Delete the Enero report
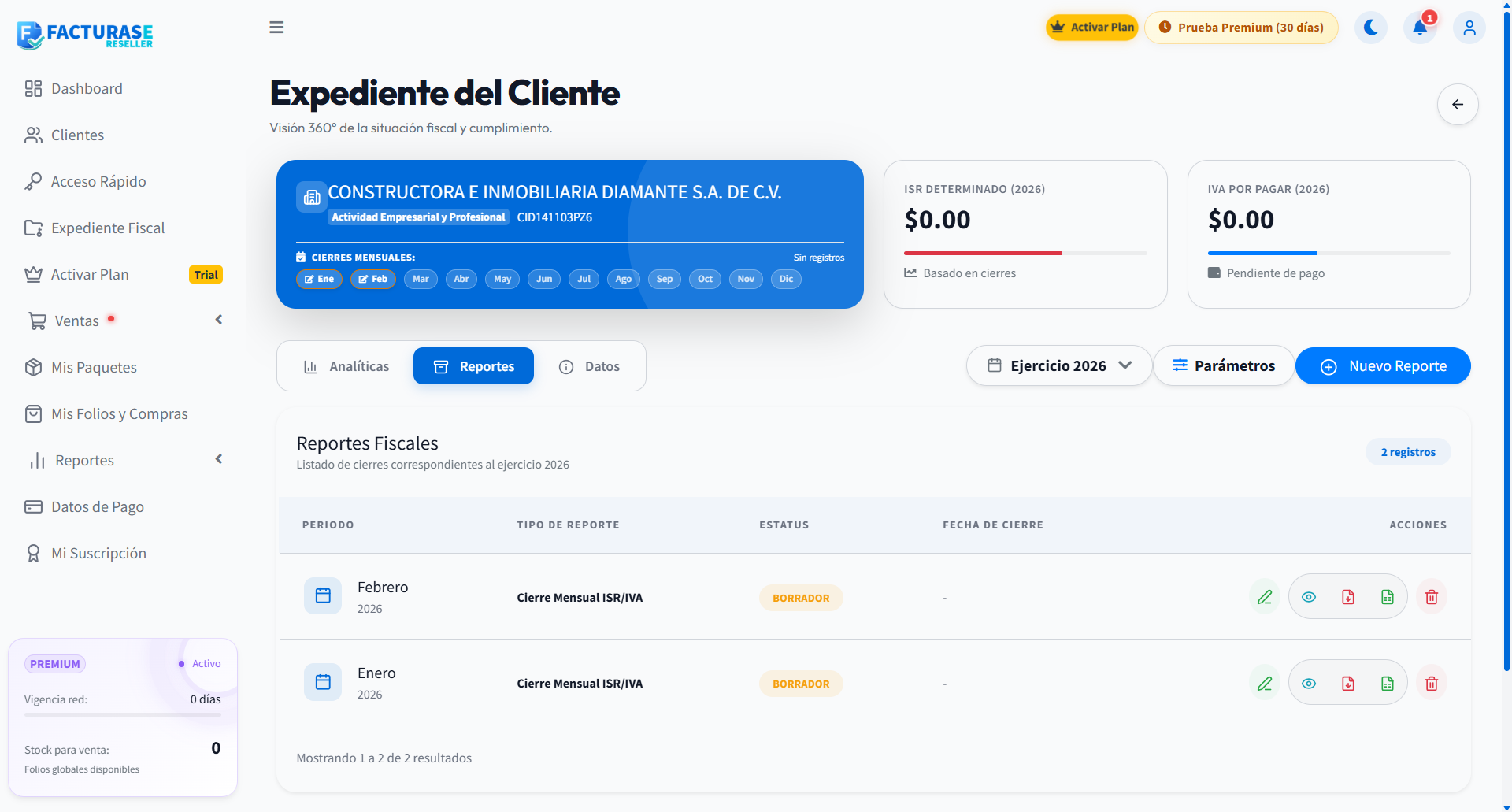The height and width of the screenshot is (812, 1512). tap(1432, 683)
